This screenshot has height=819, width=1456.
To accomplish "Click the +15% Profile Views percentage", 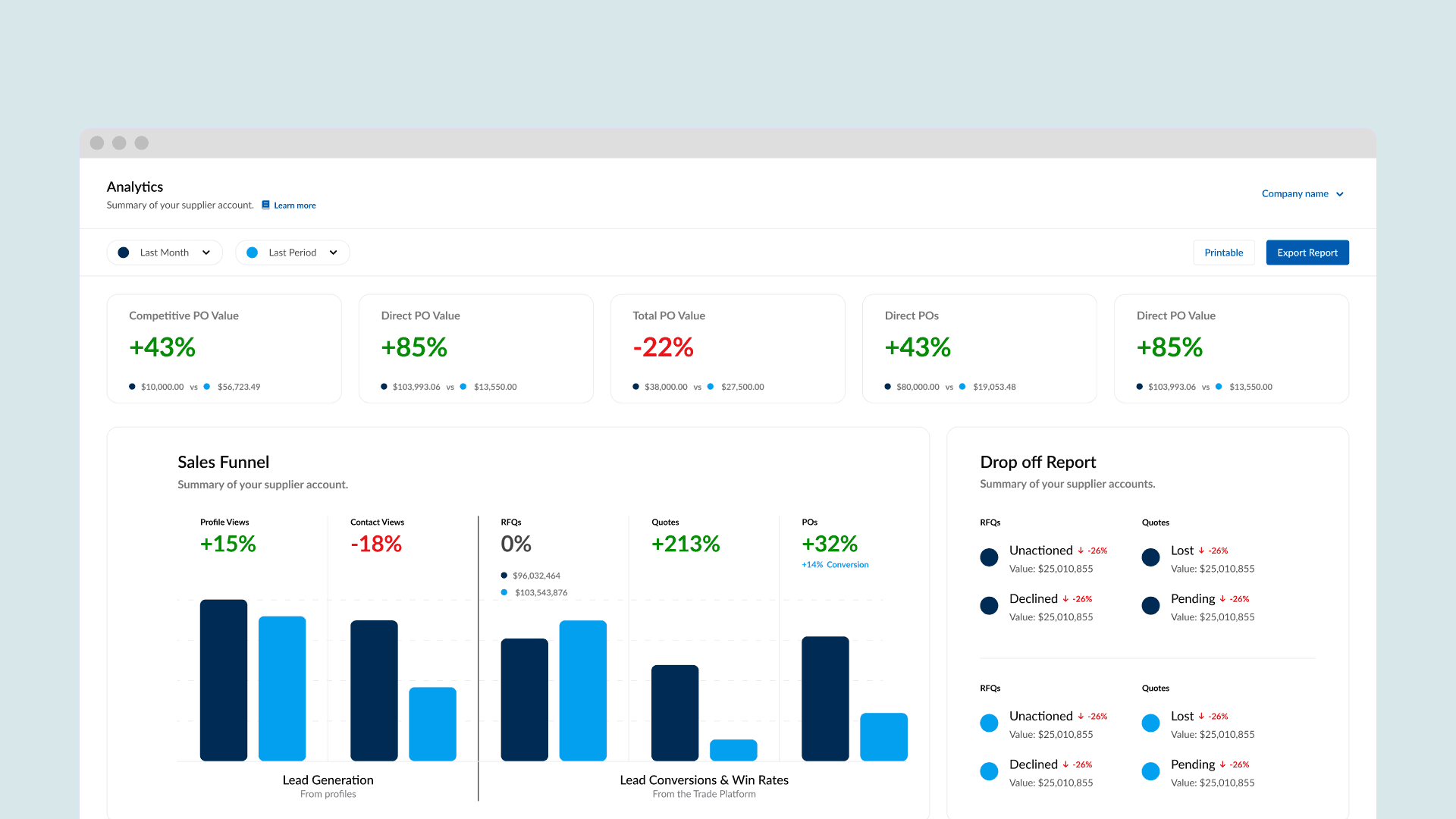I will [x=227, y=544].
